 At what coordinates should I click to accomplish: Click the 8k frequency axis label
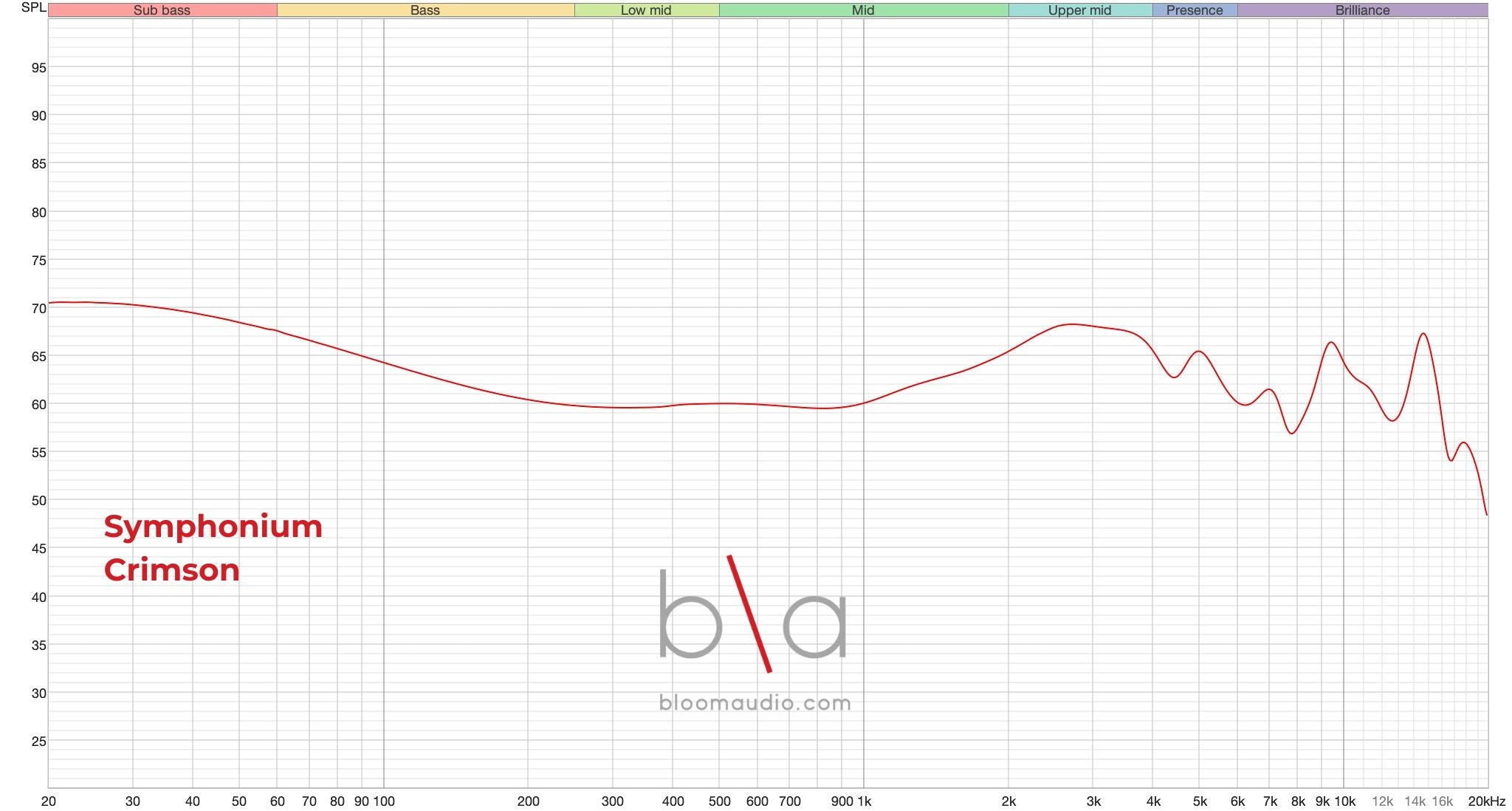(x=1298, y=801)
